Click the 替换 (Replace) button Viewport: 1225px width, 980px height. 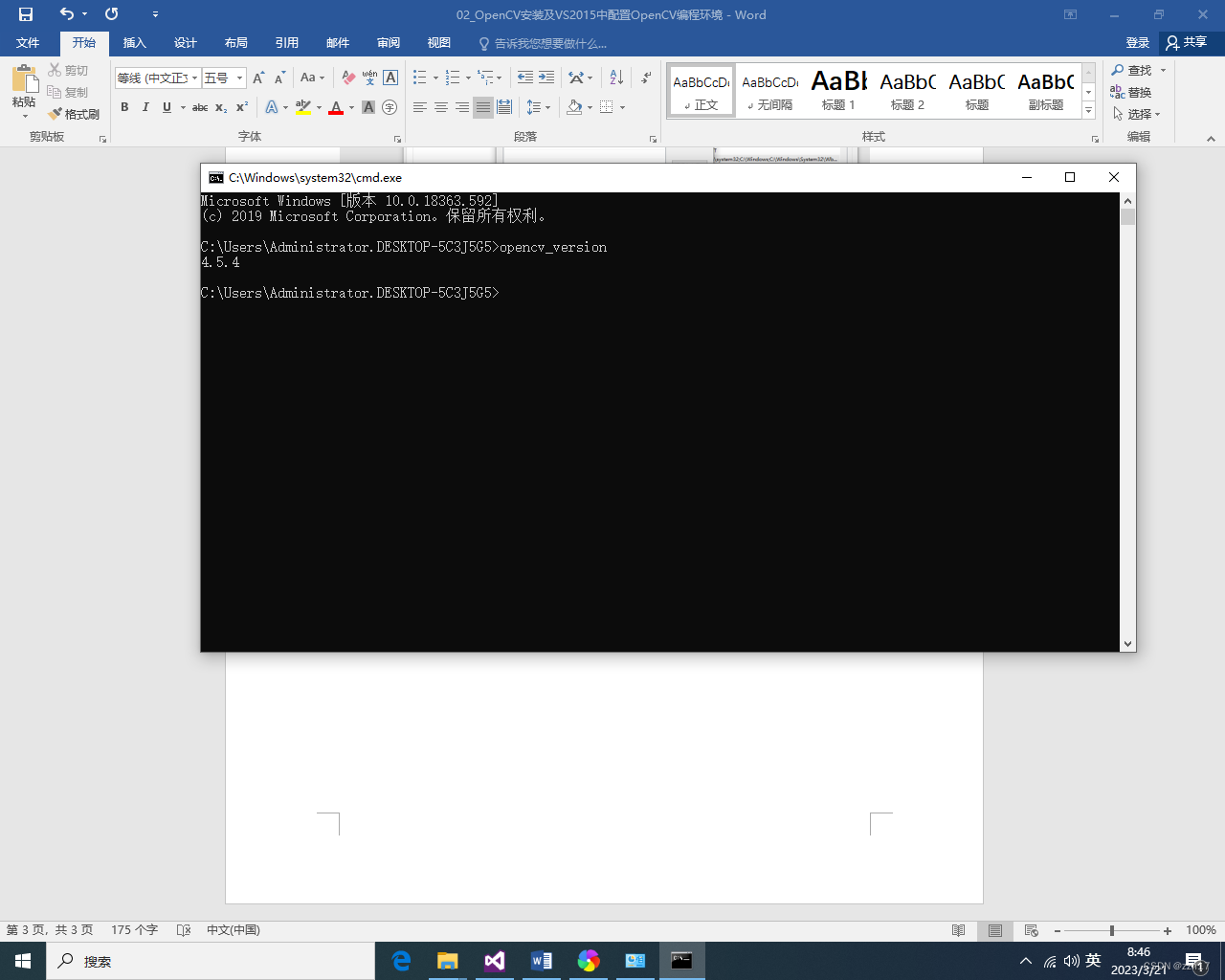click(x=1138, y=90)
